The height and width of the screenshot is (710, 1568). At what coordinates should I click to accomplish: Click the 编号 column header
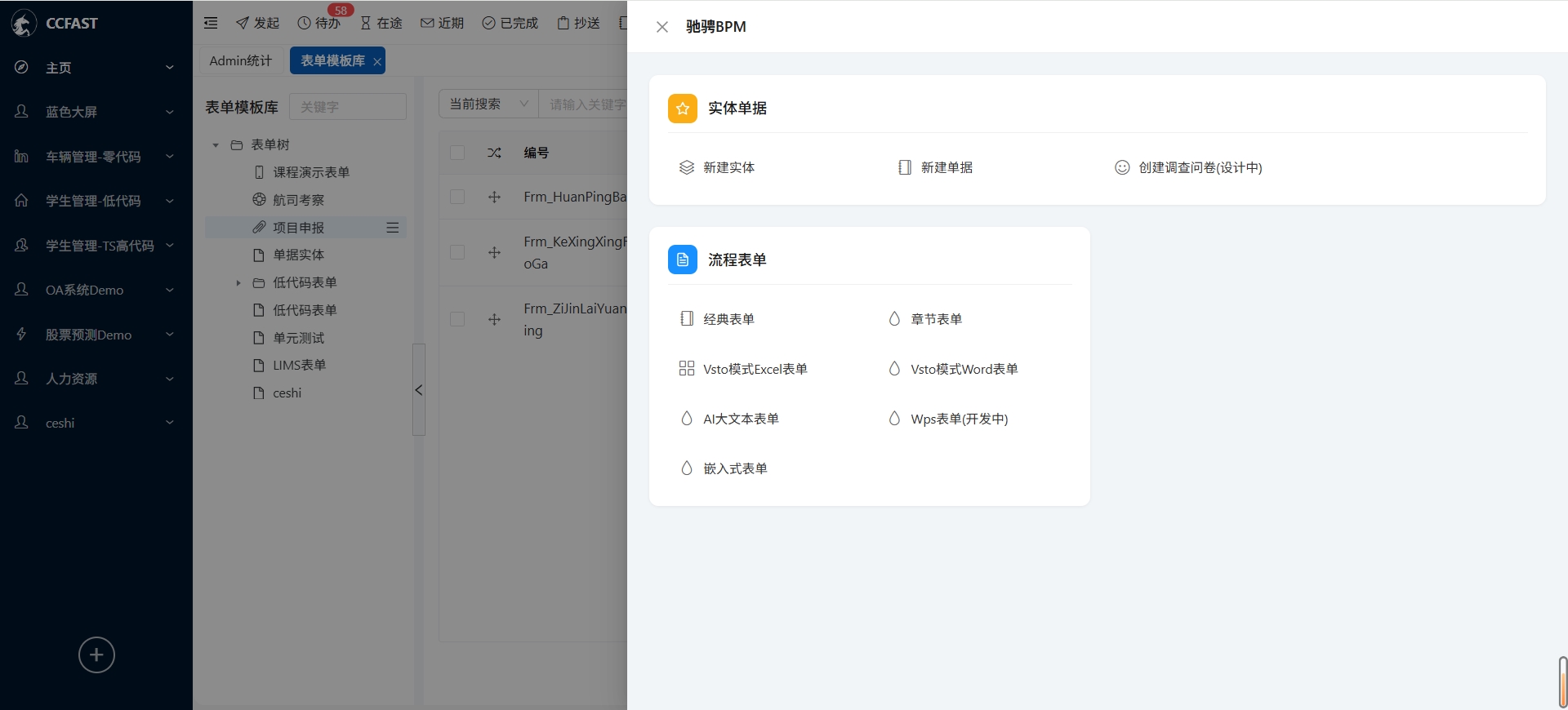pyautogui.click(x=536, y=153)
